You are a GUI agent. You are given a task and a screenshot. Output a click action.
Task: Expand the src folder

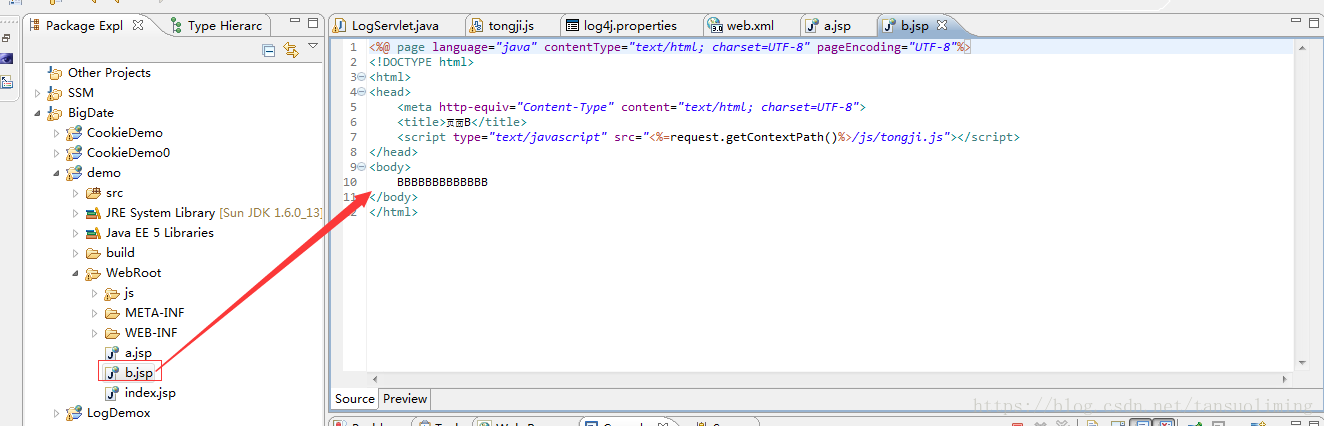(76, 193)
